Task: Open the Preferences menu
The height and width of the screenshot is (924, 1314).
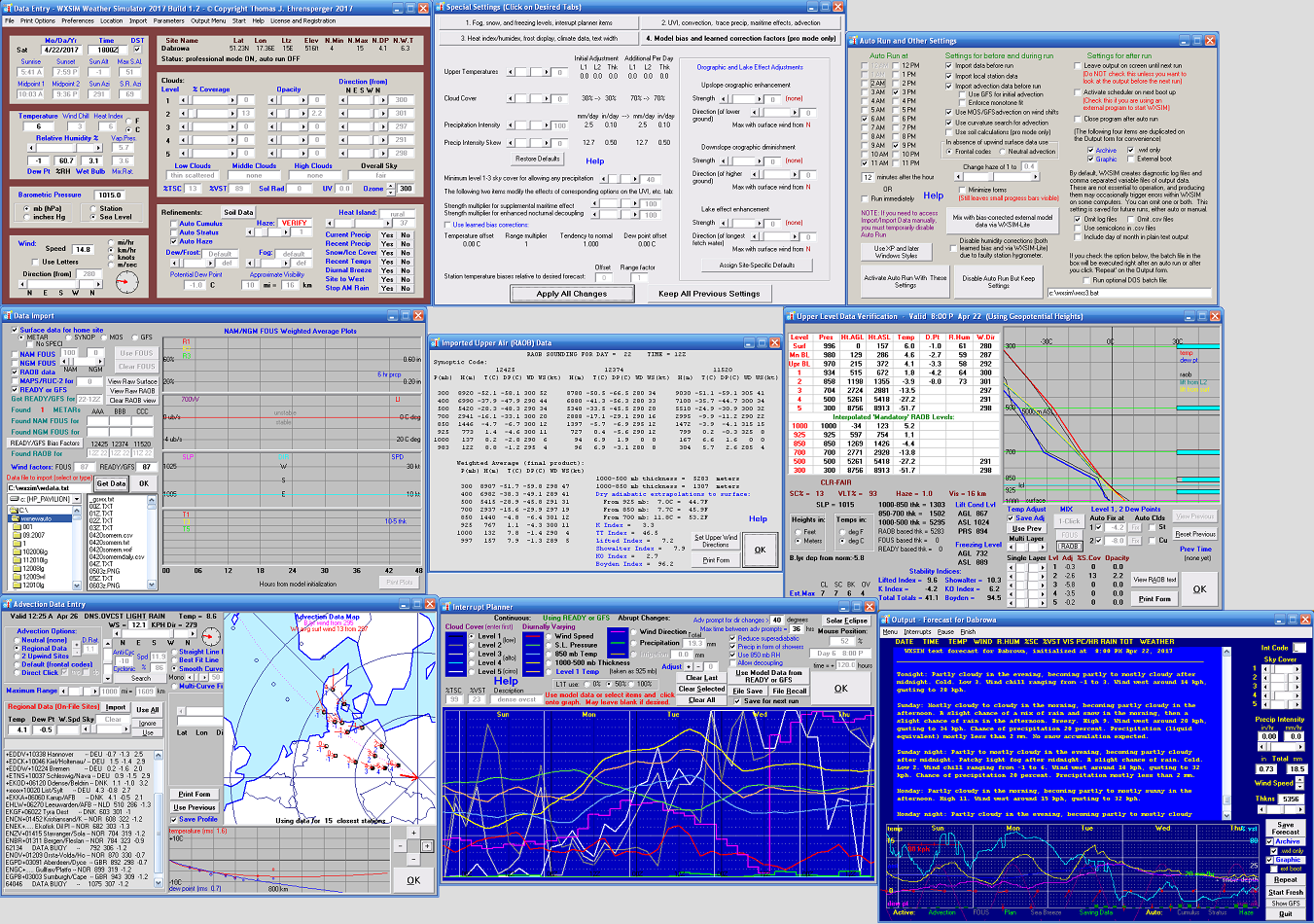Action: pos(77,20)
